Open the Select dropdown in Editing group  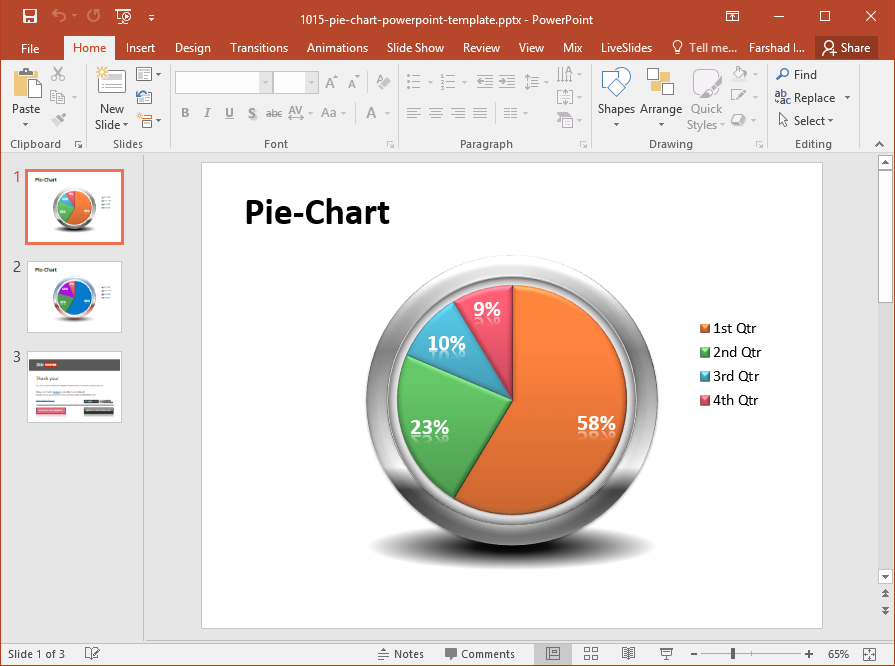click(x=808, y=121)
